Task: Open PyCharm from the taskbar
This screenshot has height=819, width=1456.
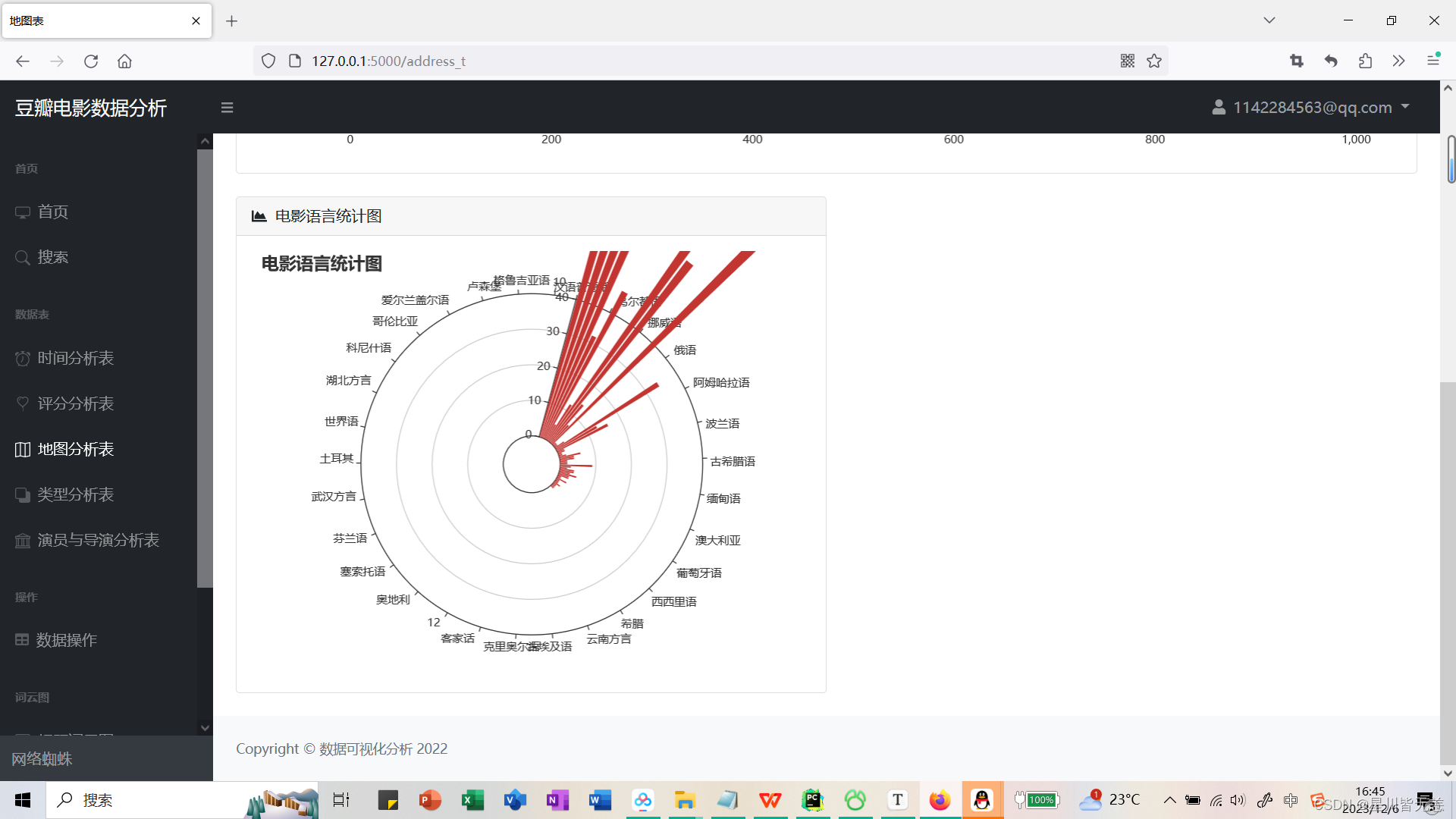Action: pyautogui.click(x=812, y=800)
